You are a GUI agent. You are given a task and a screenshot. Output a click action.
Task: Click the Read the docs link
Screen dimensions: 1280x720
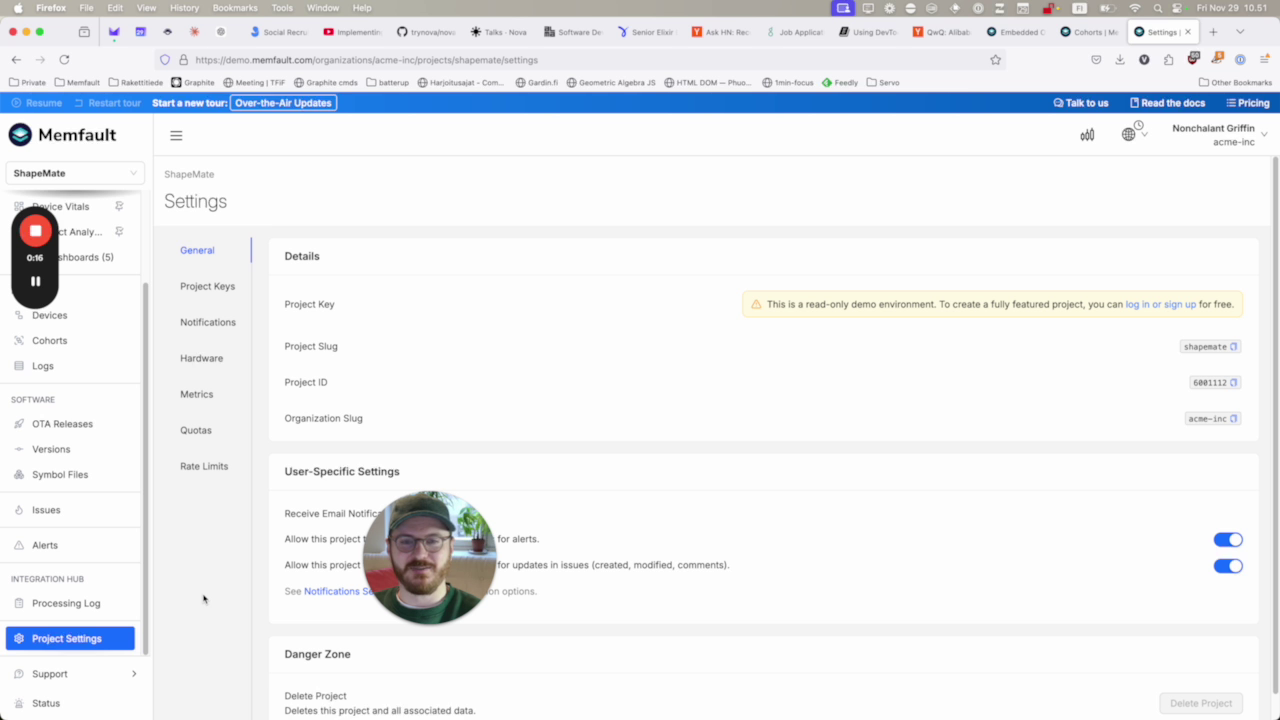click(1167, 102)
